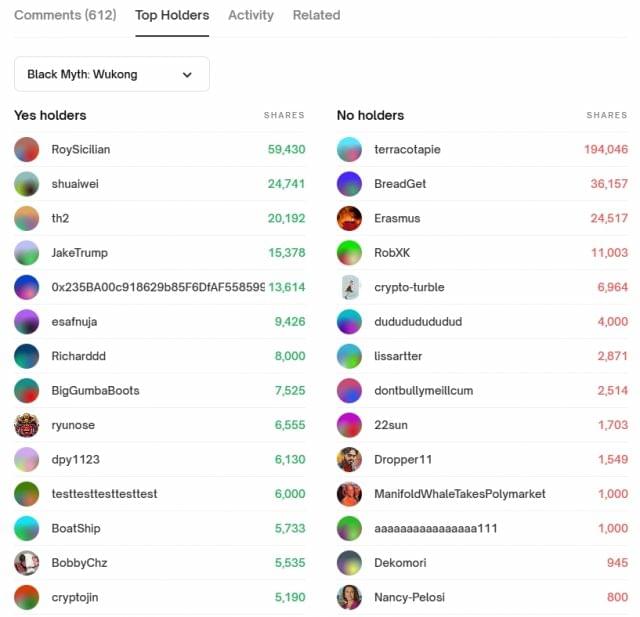The width and height of the screenshot is (640, 617).
Task: Click ryunose's profile avatar
Action: tap(27, 425)
